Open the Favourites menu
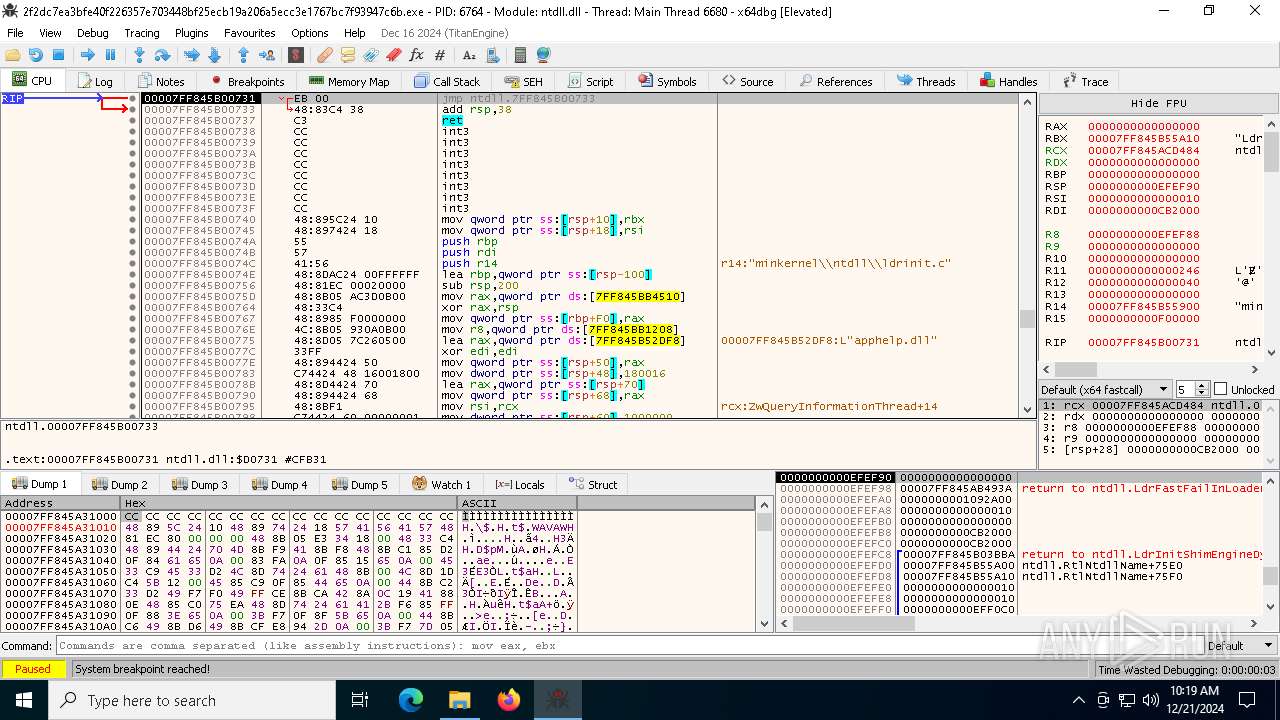Viewport: 1280px width, 720px height. click(x=249, y=33)
